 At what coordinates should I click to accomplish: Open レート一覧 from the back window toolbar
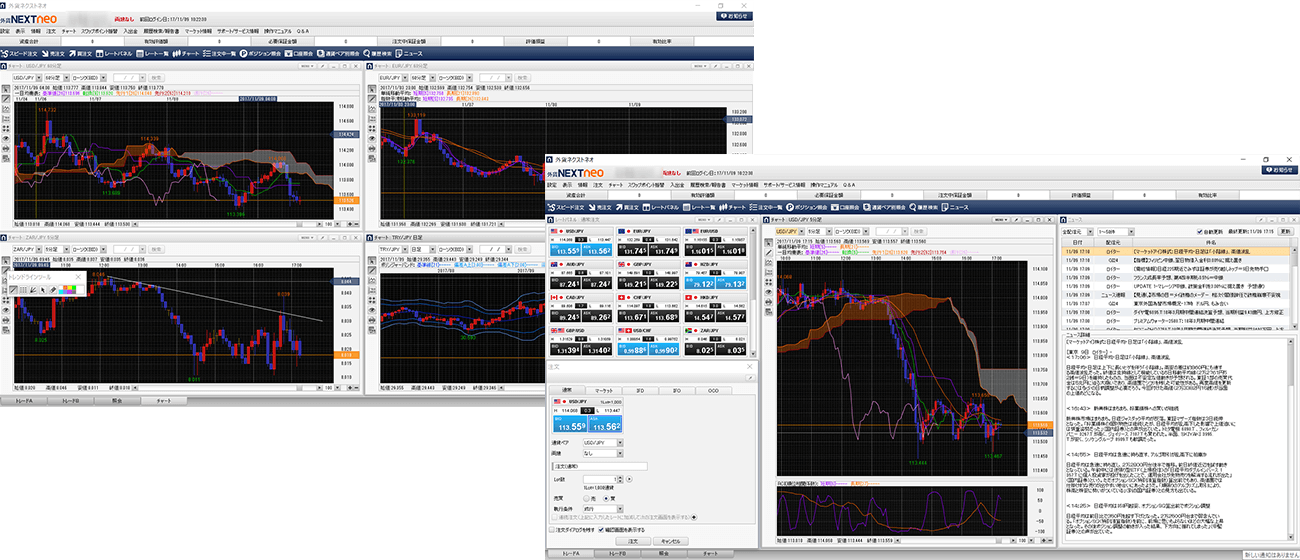152,54
